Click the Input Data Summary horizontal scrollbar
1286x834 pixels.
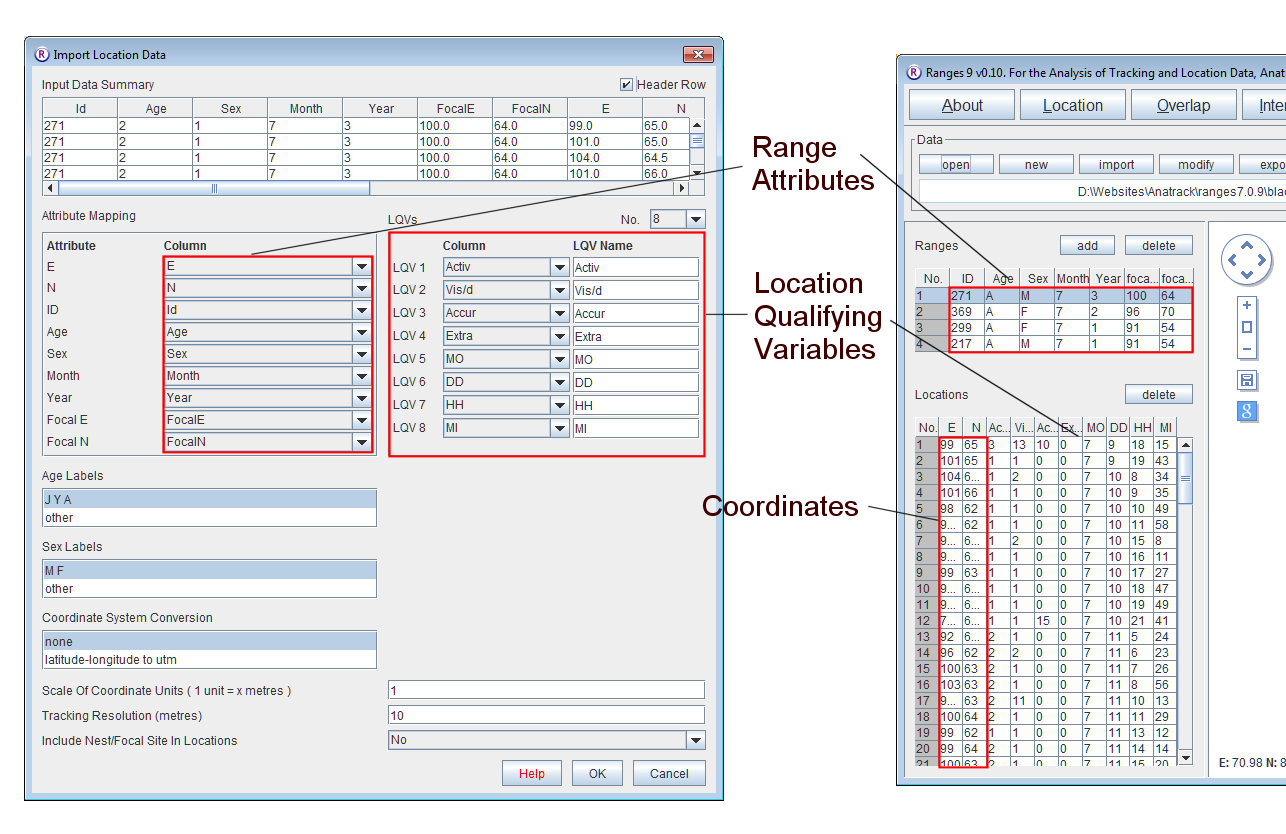click(x=214, y=188)
